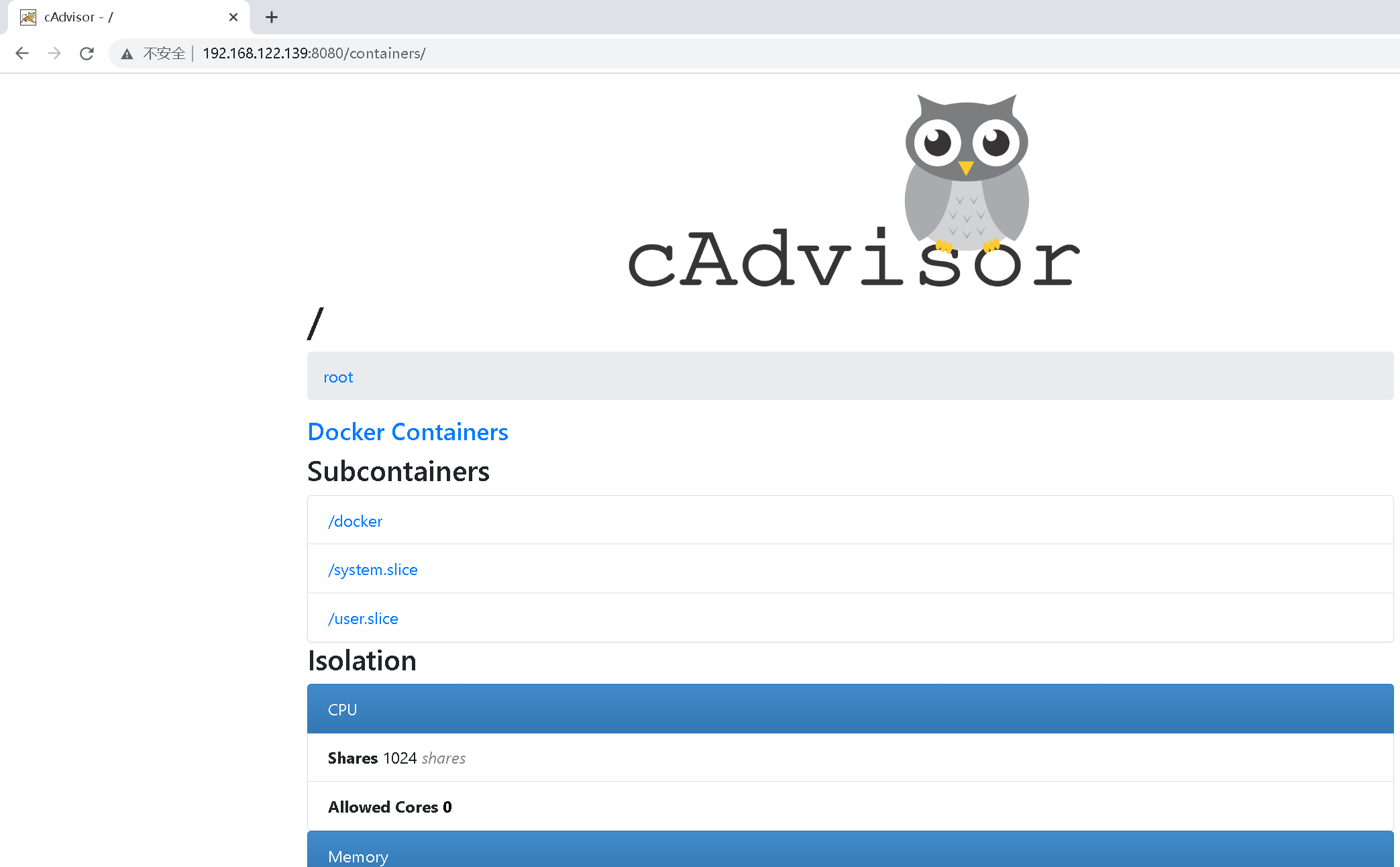The width and height of the screenshot is (1400, 867).
Task: Click the browser back navigation button
Action: [x=21, y=53]
